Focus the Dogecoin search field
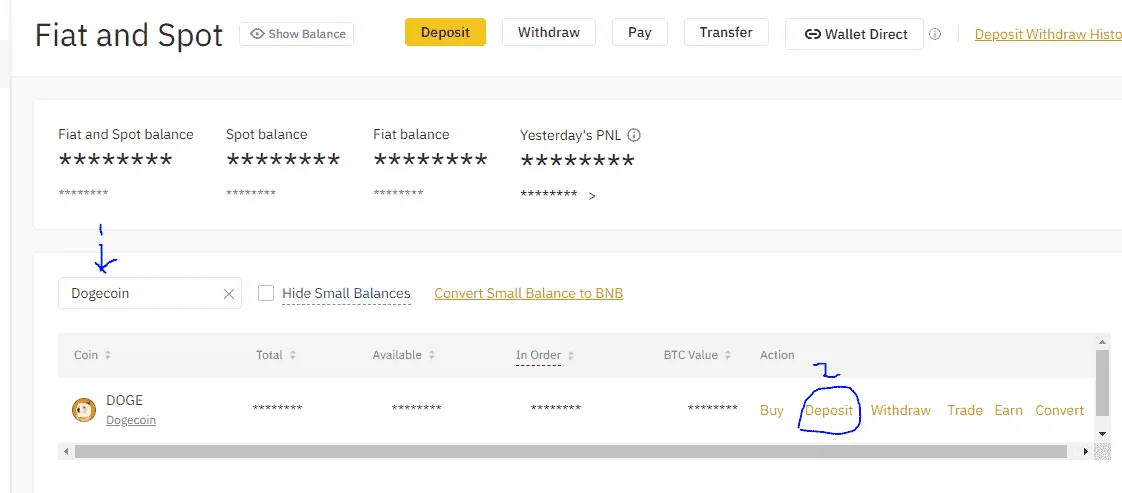Image resolution: width=1122 pixels, height=493 pixels. tap(150, 293)
